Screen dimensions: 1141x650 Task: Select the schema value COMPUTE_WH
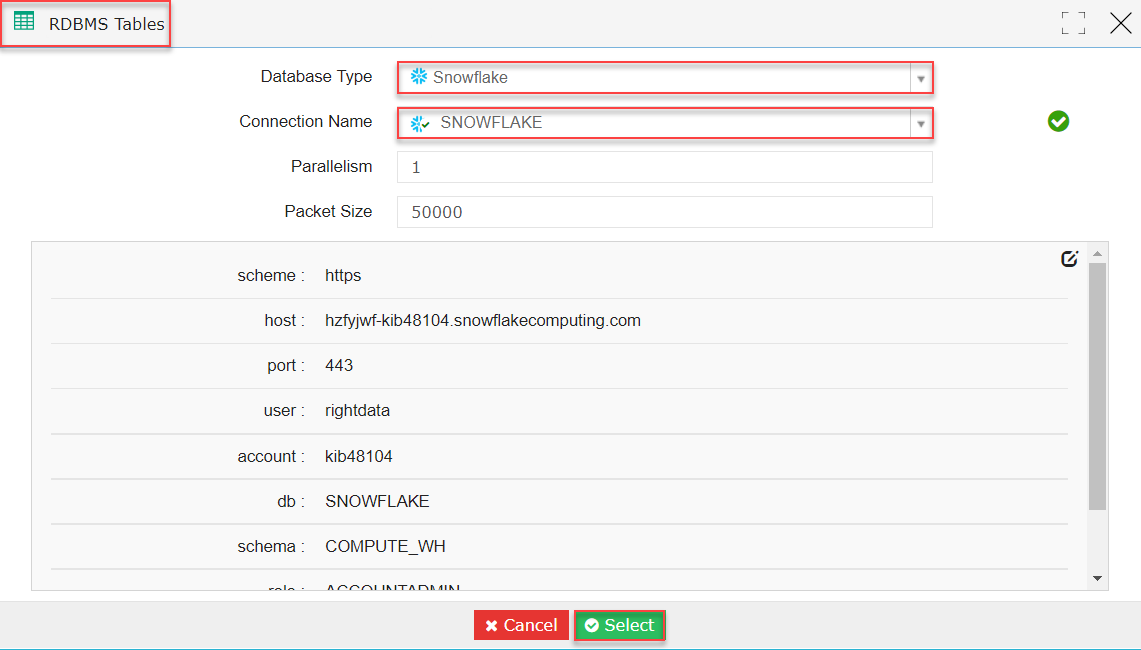385,547
